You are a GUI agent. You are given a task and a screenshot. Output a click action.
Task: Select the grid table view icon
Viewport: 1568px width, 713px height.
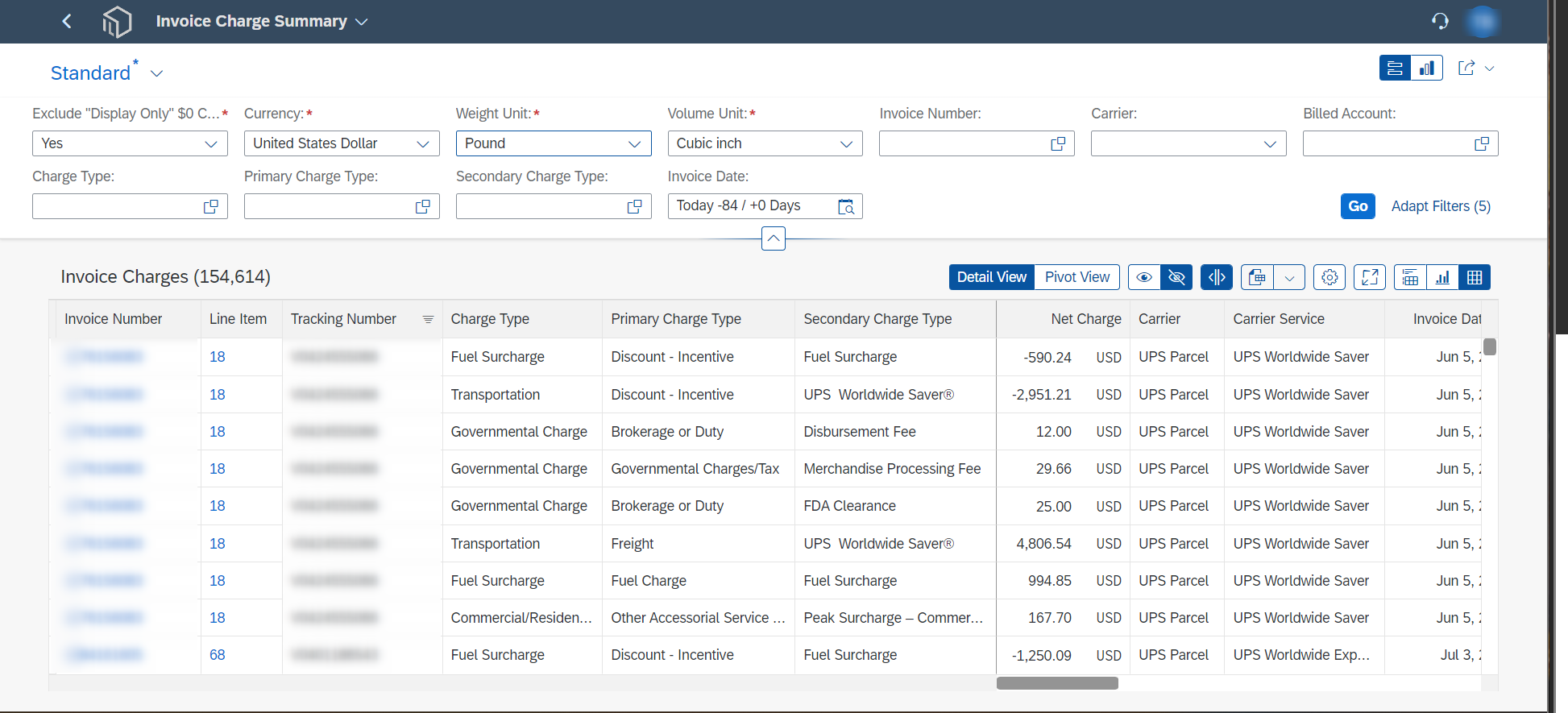pyautogui.click(x=1475, y=277)
